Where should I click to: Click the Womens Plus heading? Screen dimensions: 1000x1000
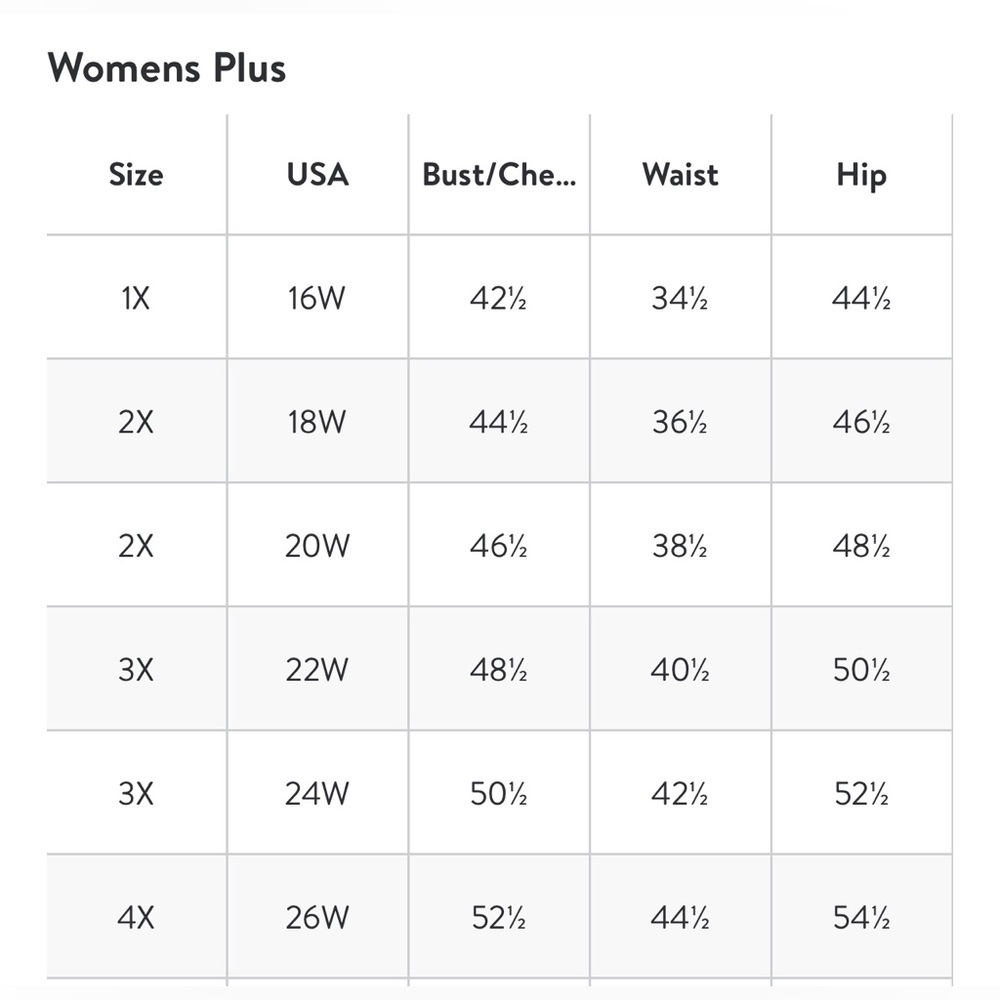tap(166, 68)
